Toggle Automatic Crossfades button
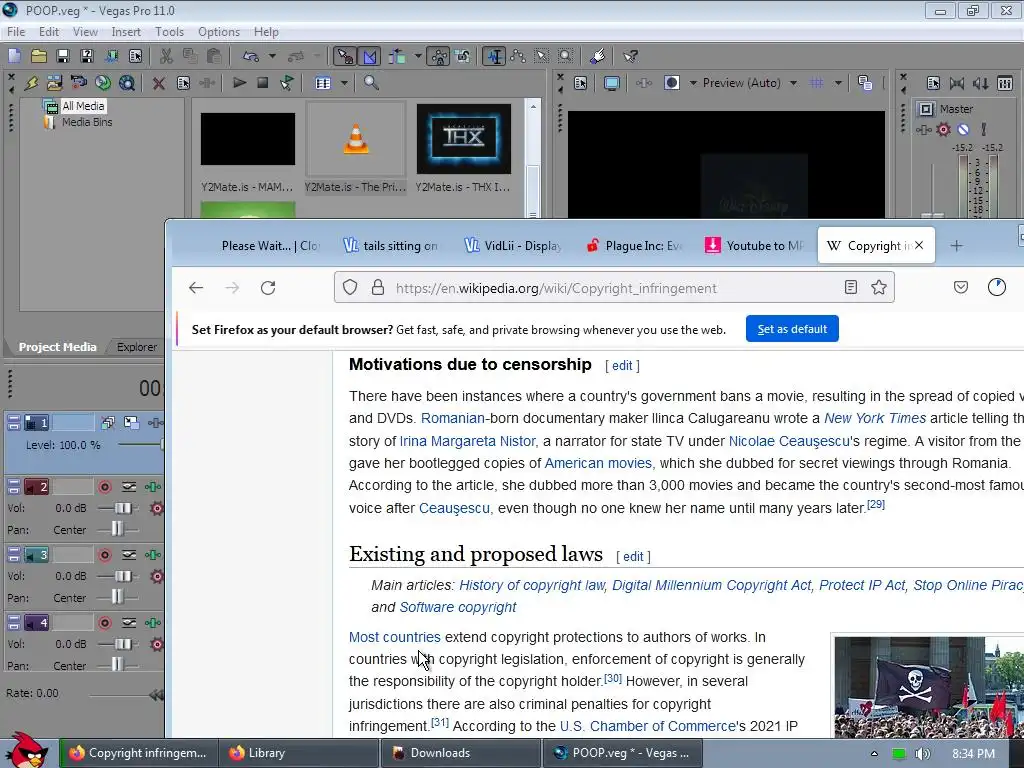The height and width of the screenshot is (768, 1024). tap(370, 56)
